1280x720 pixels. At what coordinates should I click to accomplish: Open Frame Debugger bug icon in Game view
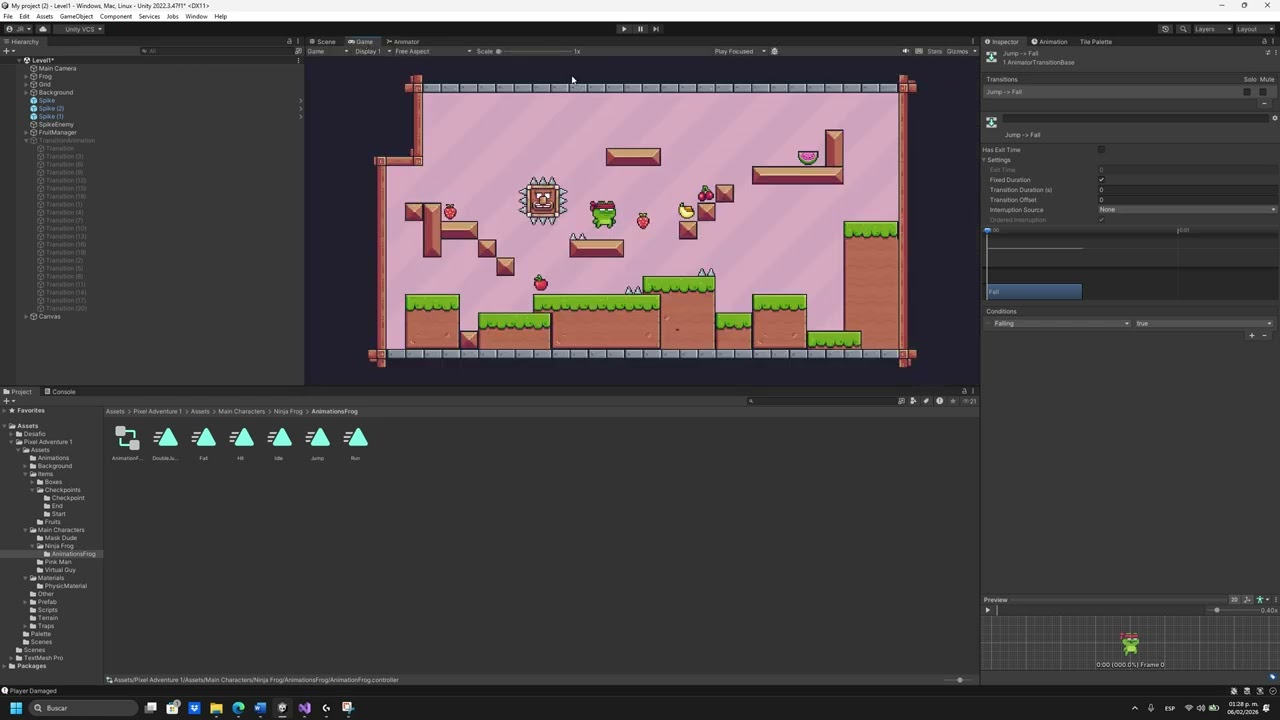[774, 51]
